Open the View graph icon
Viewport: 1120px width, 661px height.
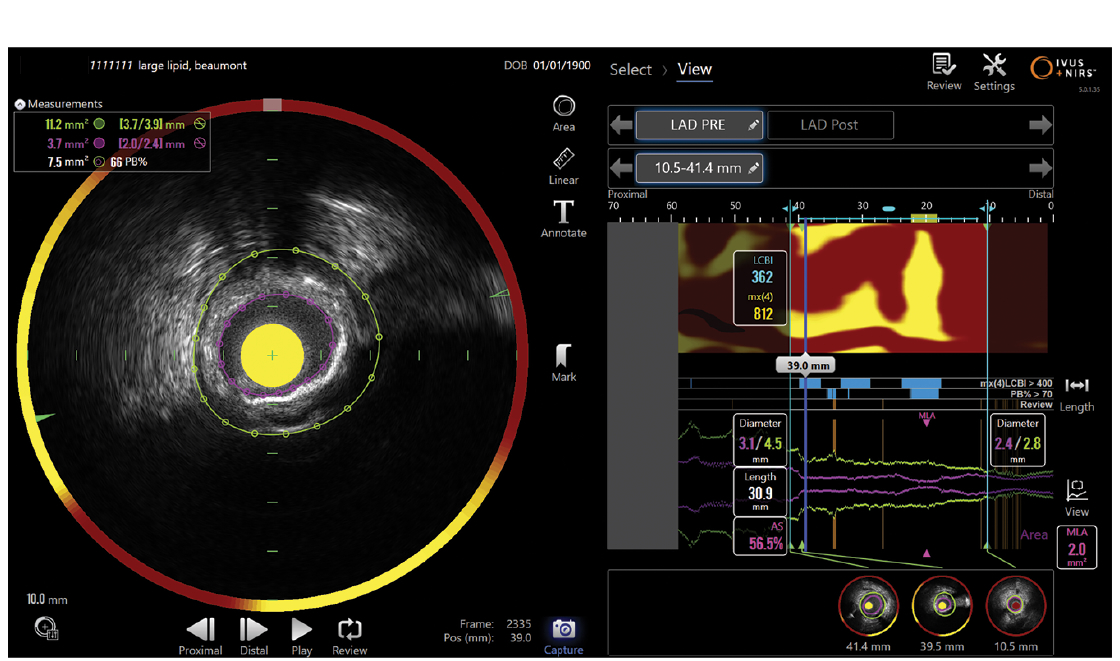[x=1076, y=499]
